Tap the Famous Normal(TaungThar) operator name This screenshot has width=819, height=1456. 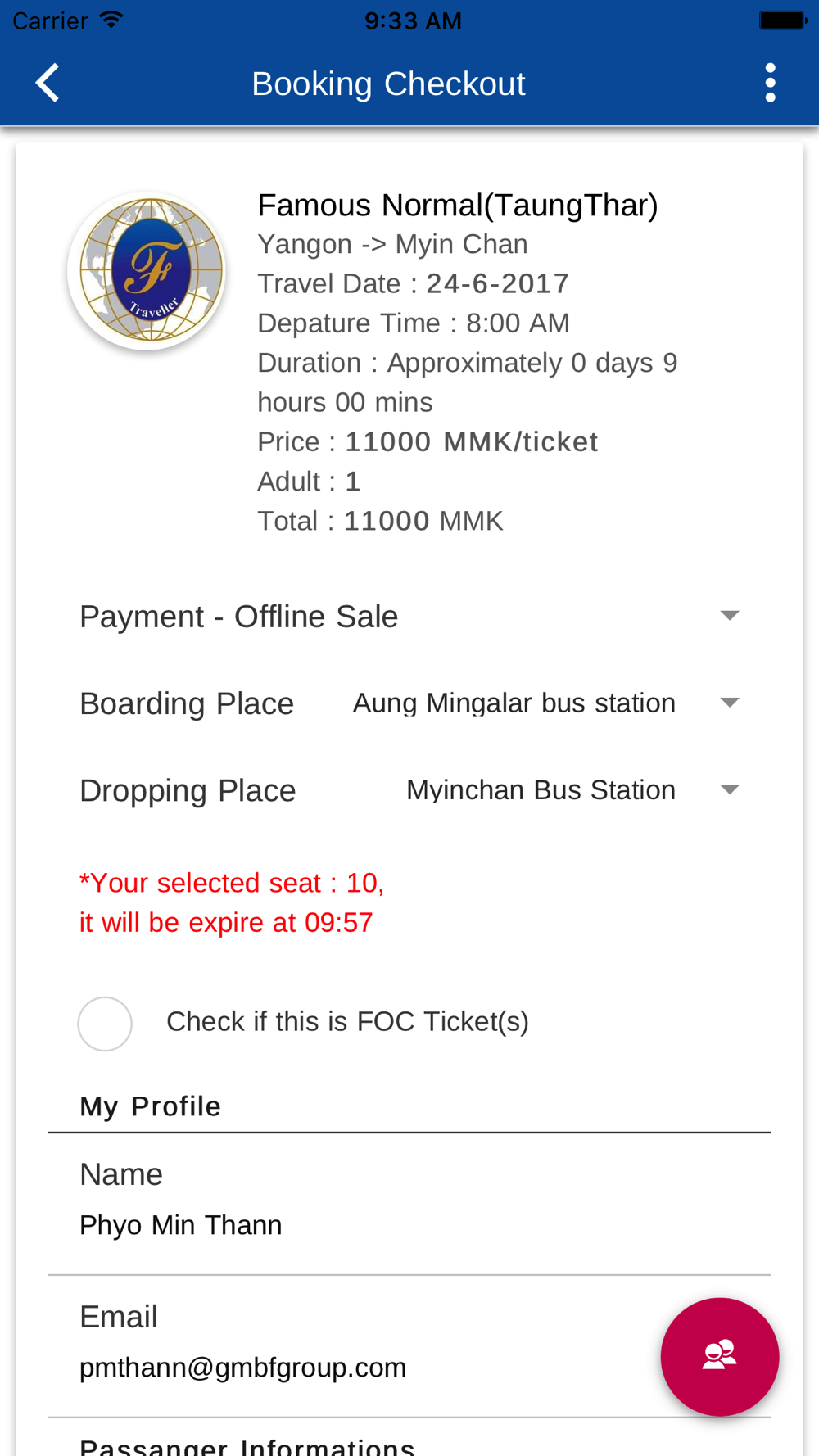pyautogui.click(x=457, y=205)
